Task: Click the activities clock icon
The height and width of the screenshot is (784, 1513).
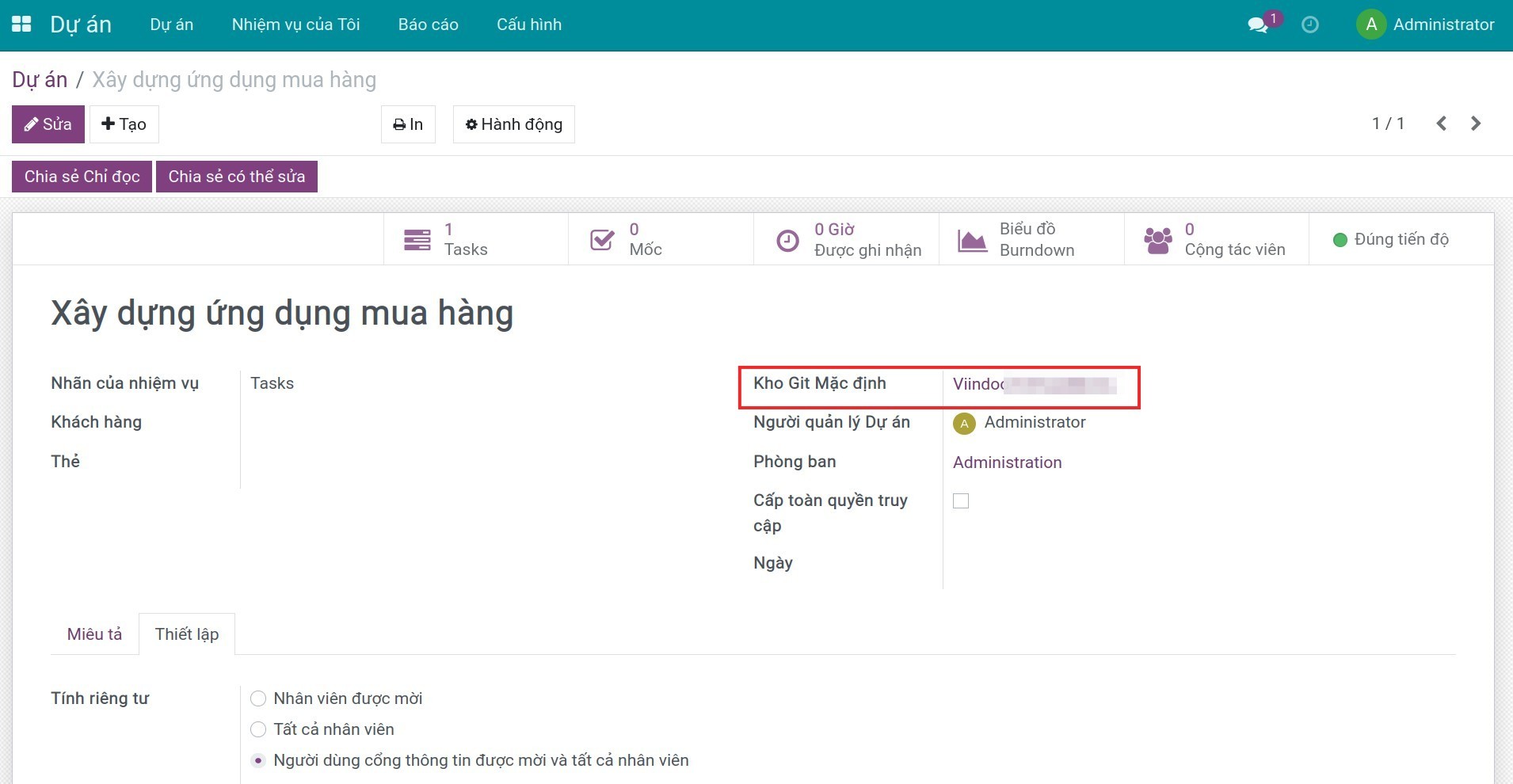Action: (x=1310, y=25)
